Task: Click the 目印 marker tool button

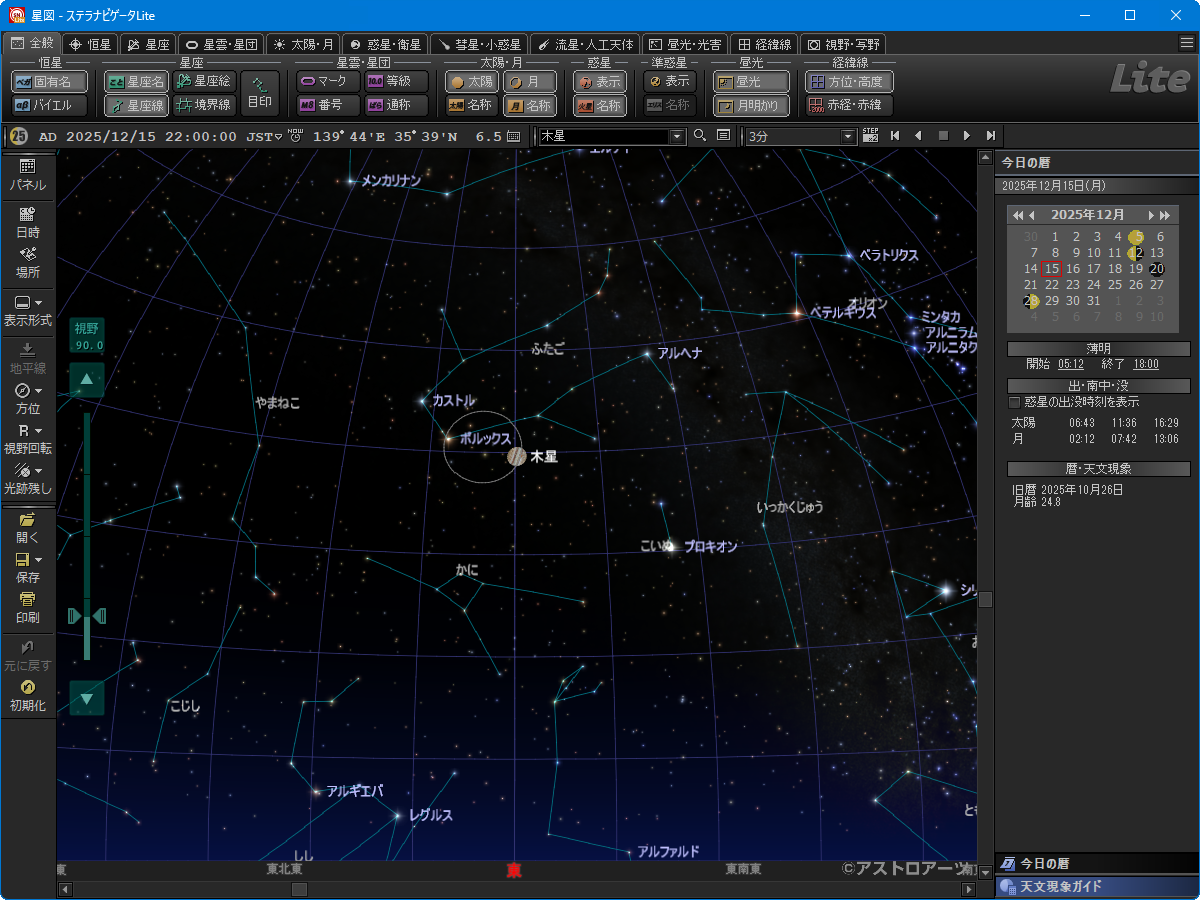Action: (259, 93)
